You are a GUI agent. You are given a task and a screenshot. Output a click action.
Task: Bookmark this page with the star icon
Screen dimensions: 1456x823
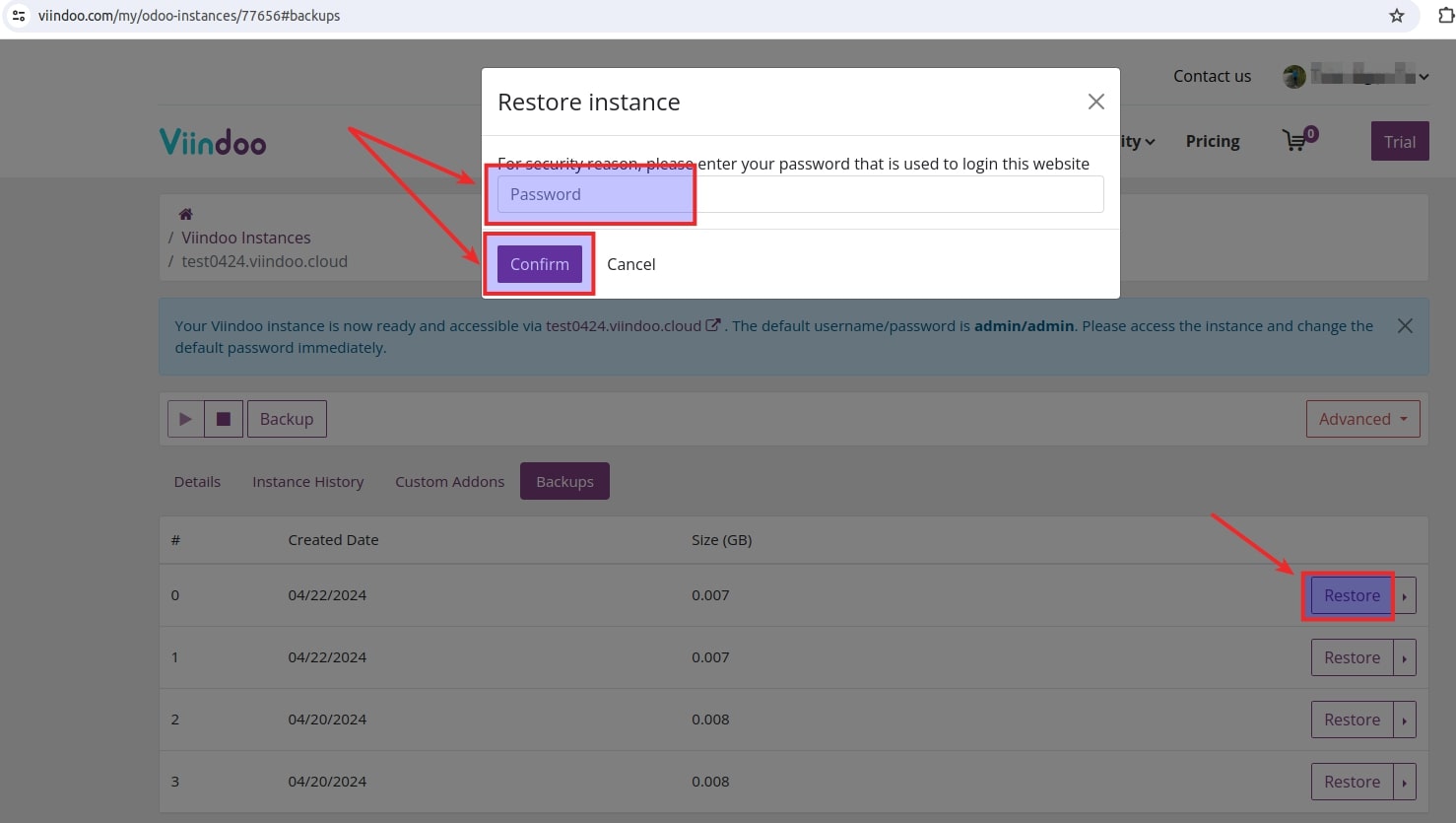point(1397,16)
